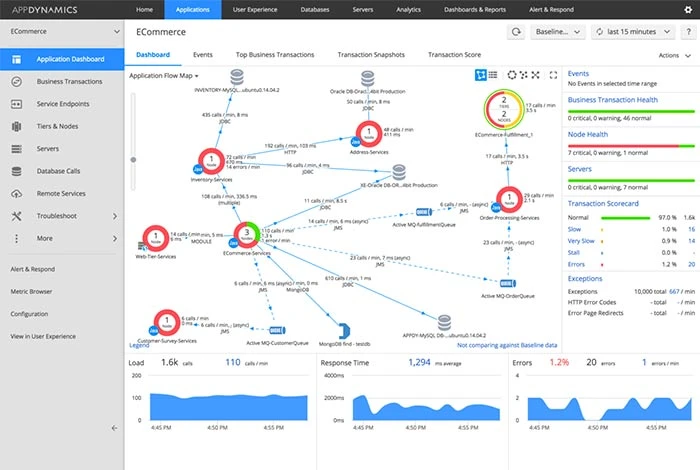Open the Home top menu
700x470 pixels.
tap(144, 9)
